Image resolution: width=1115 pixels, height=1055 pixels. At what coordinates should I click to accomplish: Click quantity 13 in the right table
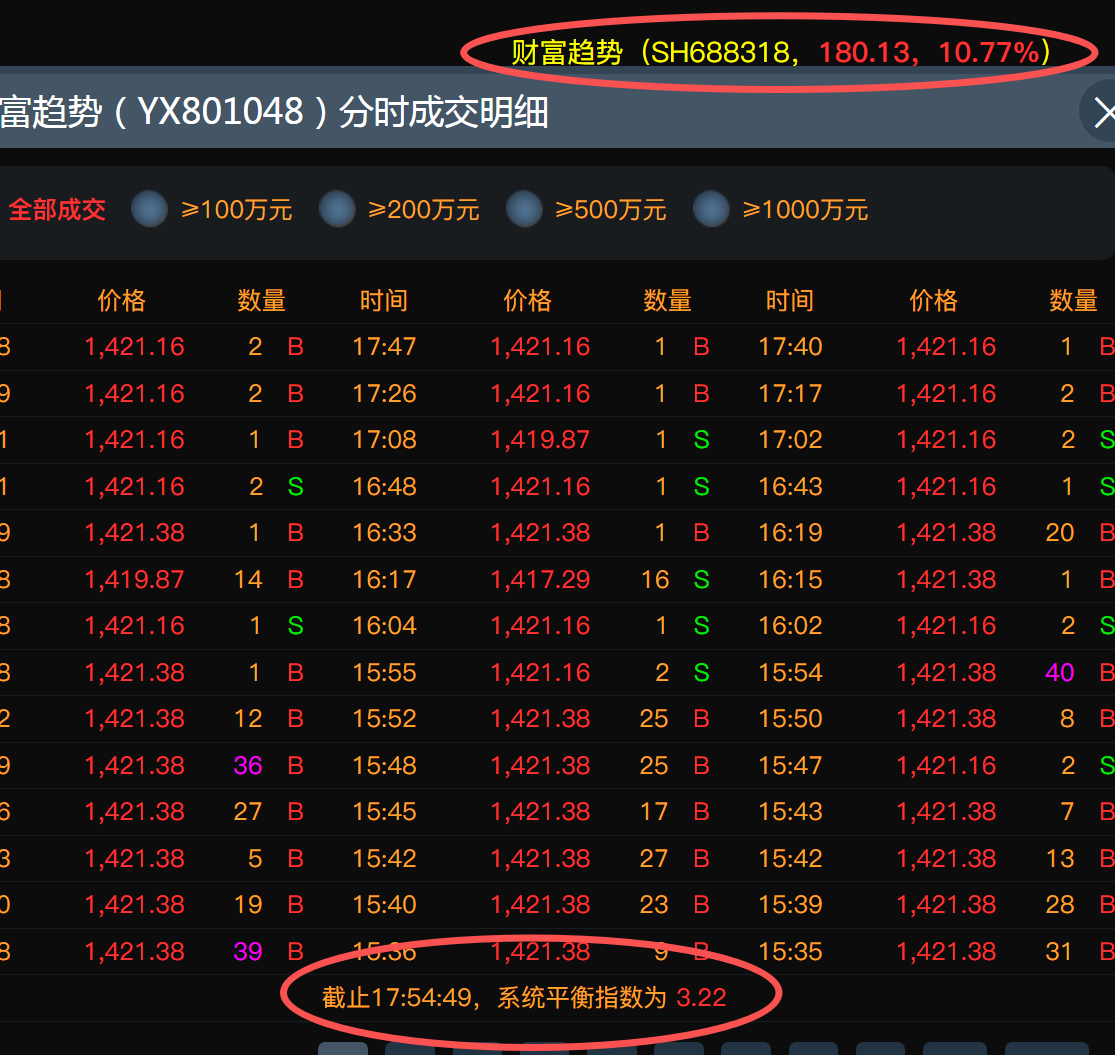click(x=1060, y=858)
